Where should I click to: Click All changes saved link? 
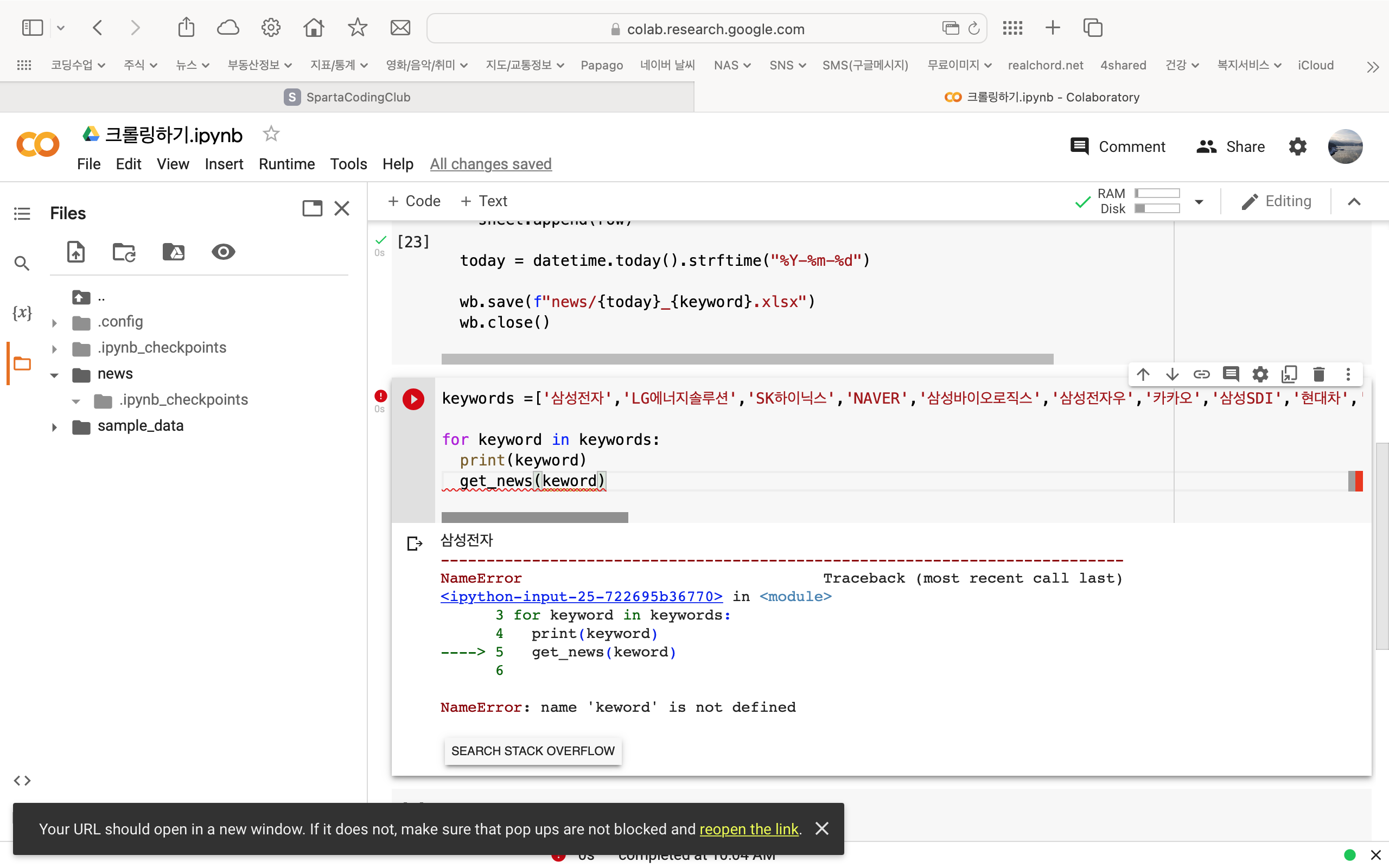pyautogui.click(x=490, y=164)
